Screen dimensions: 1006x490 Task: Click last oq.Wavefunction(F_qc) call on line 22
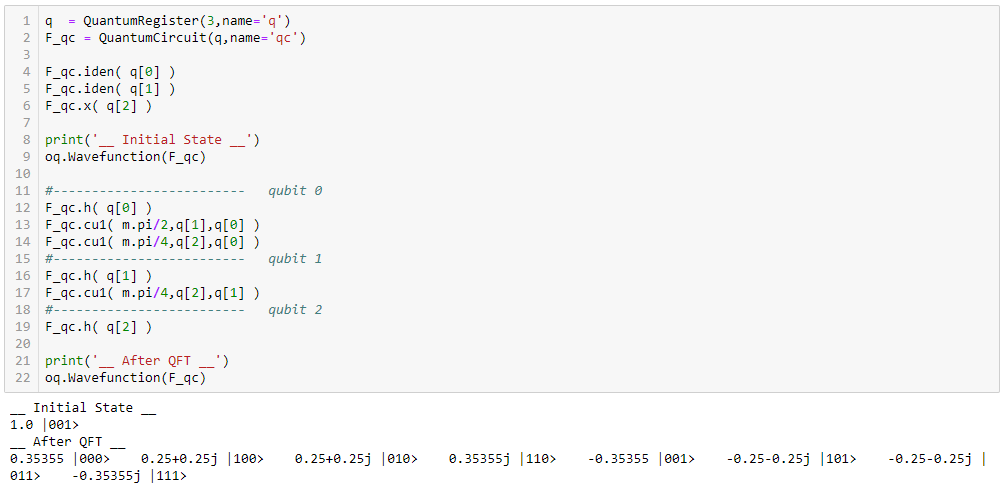126,378
